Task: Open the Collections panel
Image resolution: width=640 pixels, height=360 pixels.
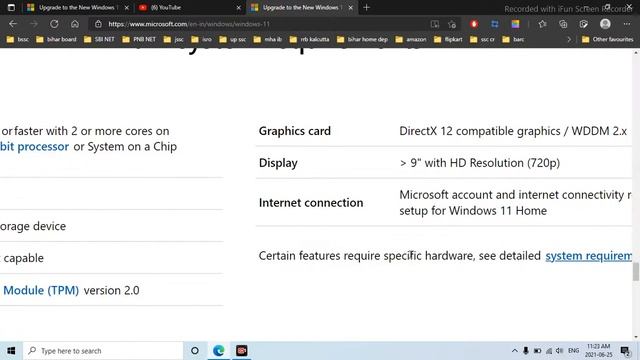Action: pos(563,24)
